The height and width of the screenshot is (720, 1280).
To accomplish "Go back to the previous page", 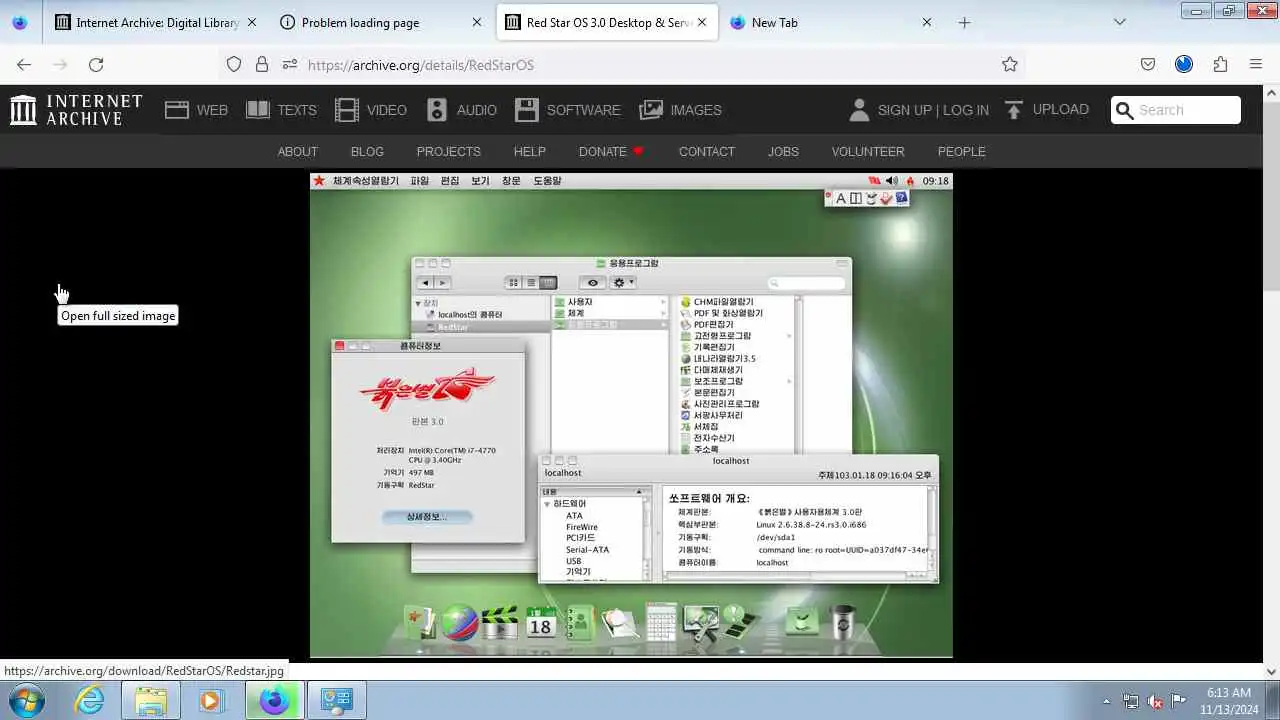I will [24, 64].
